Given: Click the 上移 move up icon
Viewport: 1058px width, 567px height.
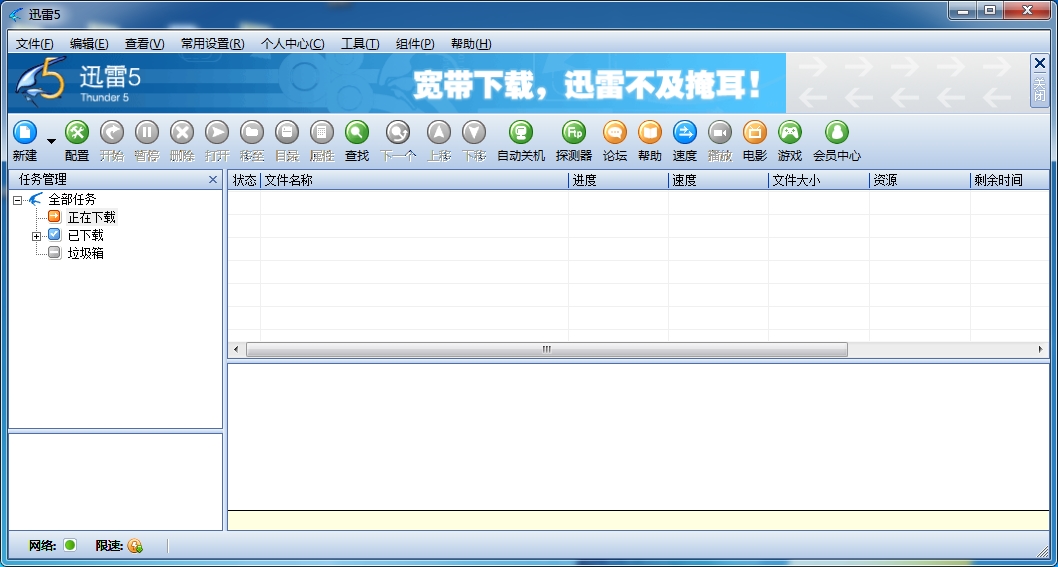Looking at the screenshot, I should 439,132.
